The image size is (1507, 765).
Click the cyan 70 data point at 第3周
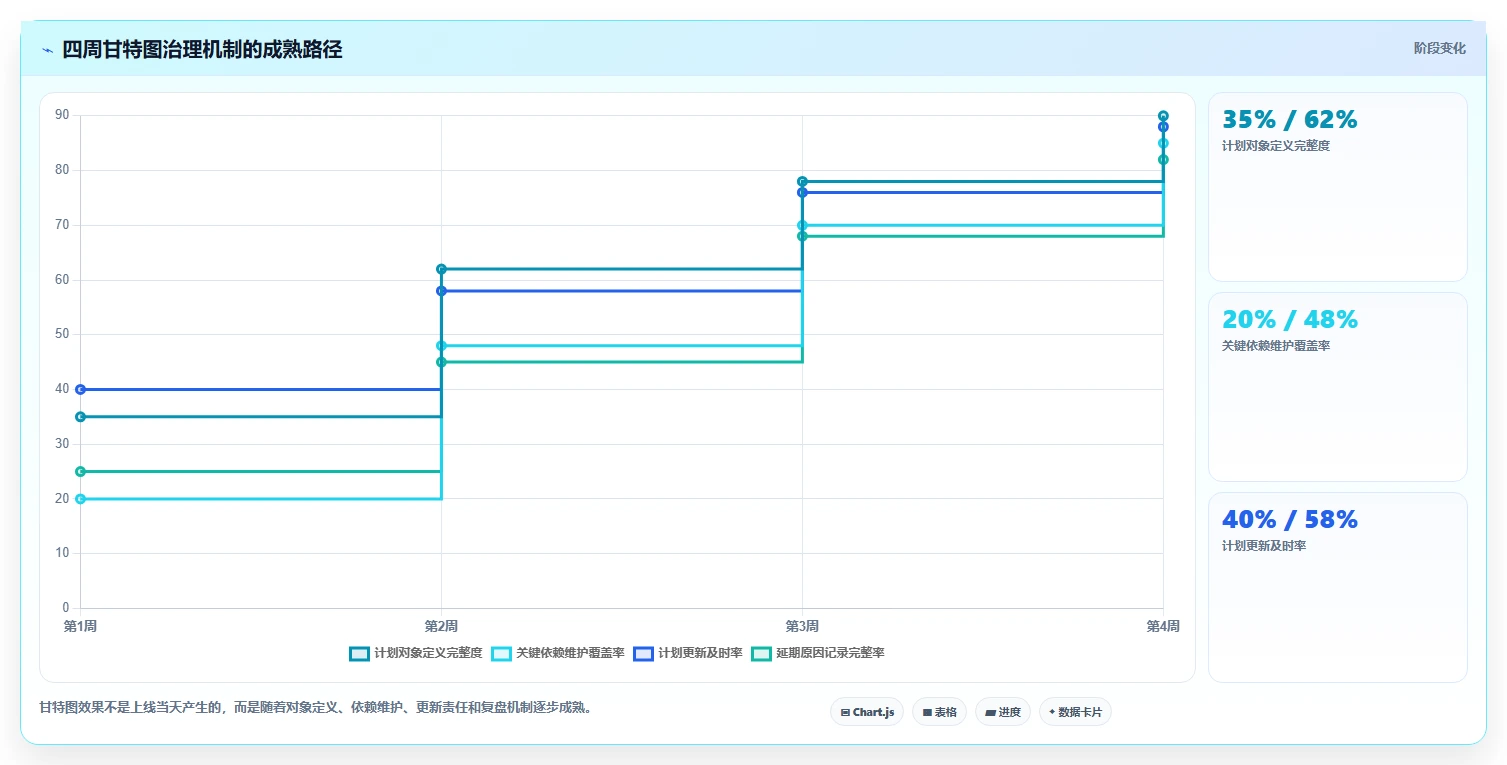802,225
